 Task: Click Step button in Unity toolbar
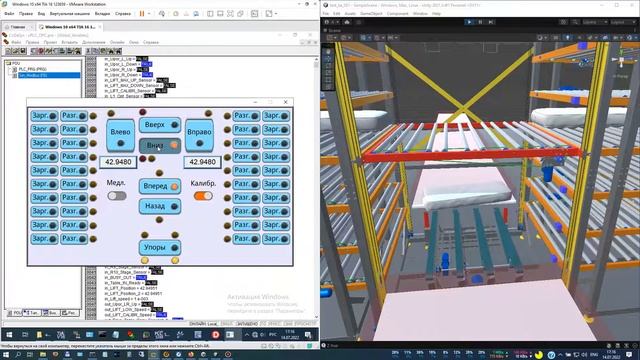pos(491,22)
